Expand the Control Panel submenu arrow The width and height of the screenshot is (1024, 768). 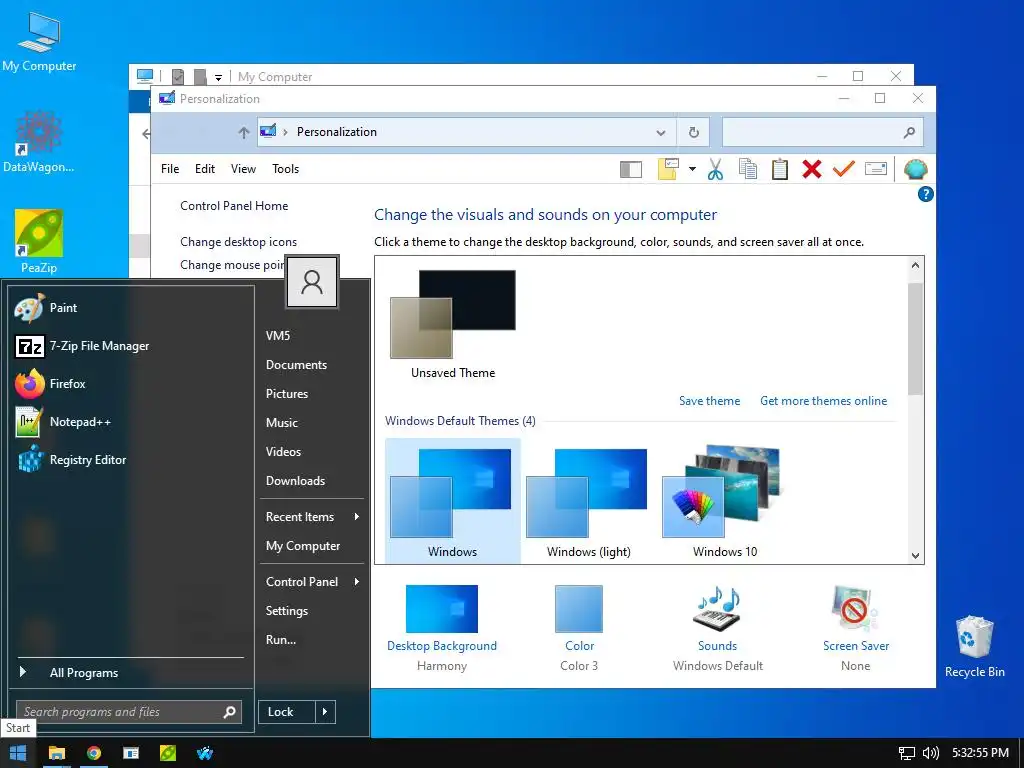pos(357,581)
